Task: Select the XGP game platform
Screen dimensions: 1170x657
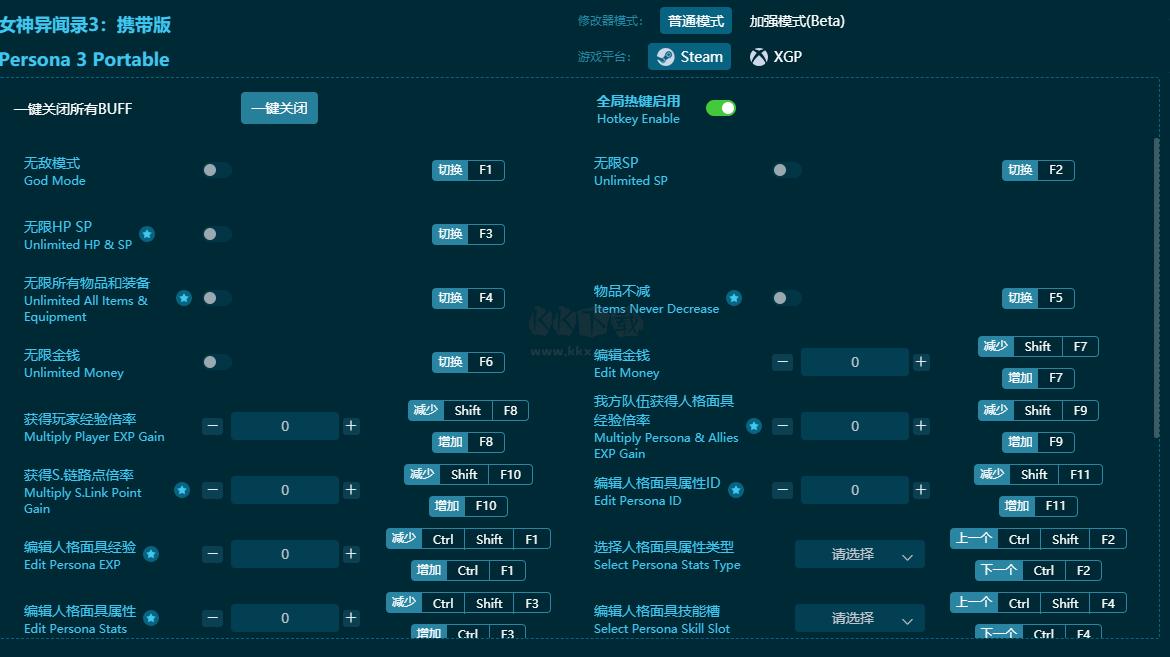Action: coord(776,57)
